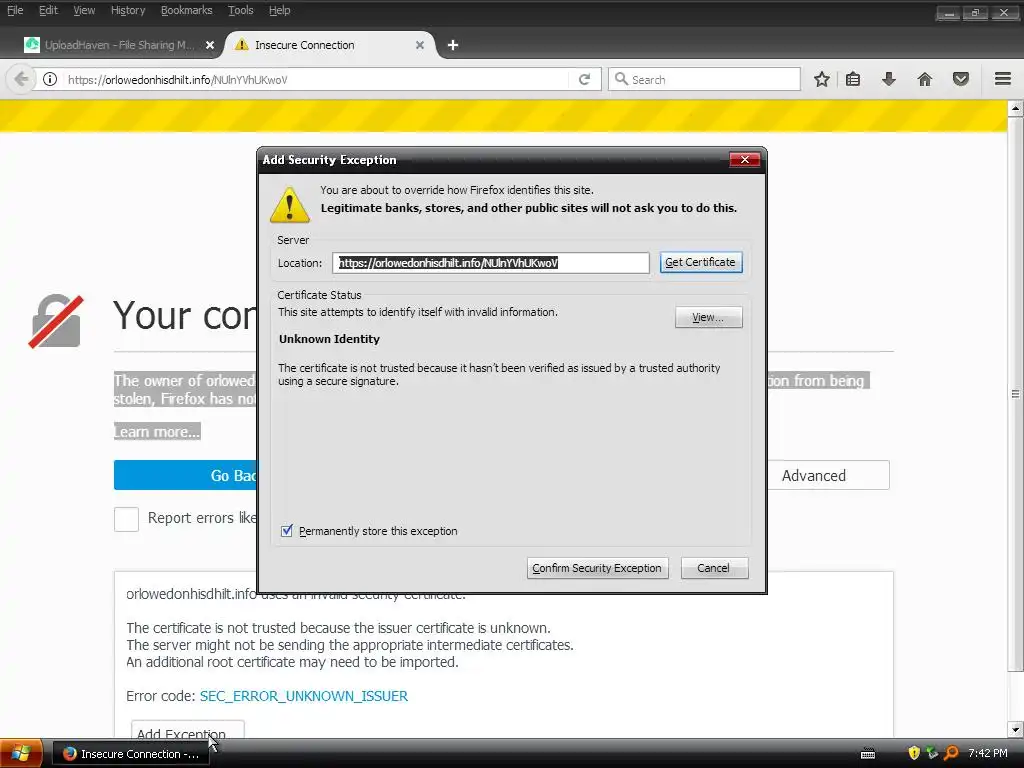Click the keyboard icon in system tray
Viewport: 1024px width, 768px height.
[868, 754]
